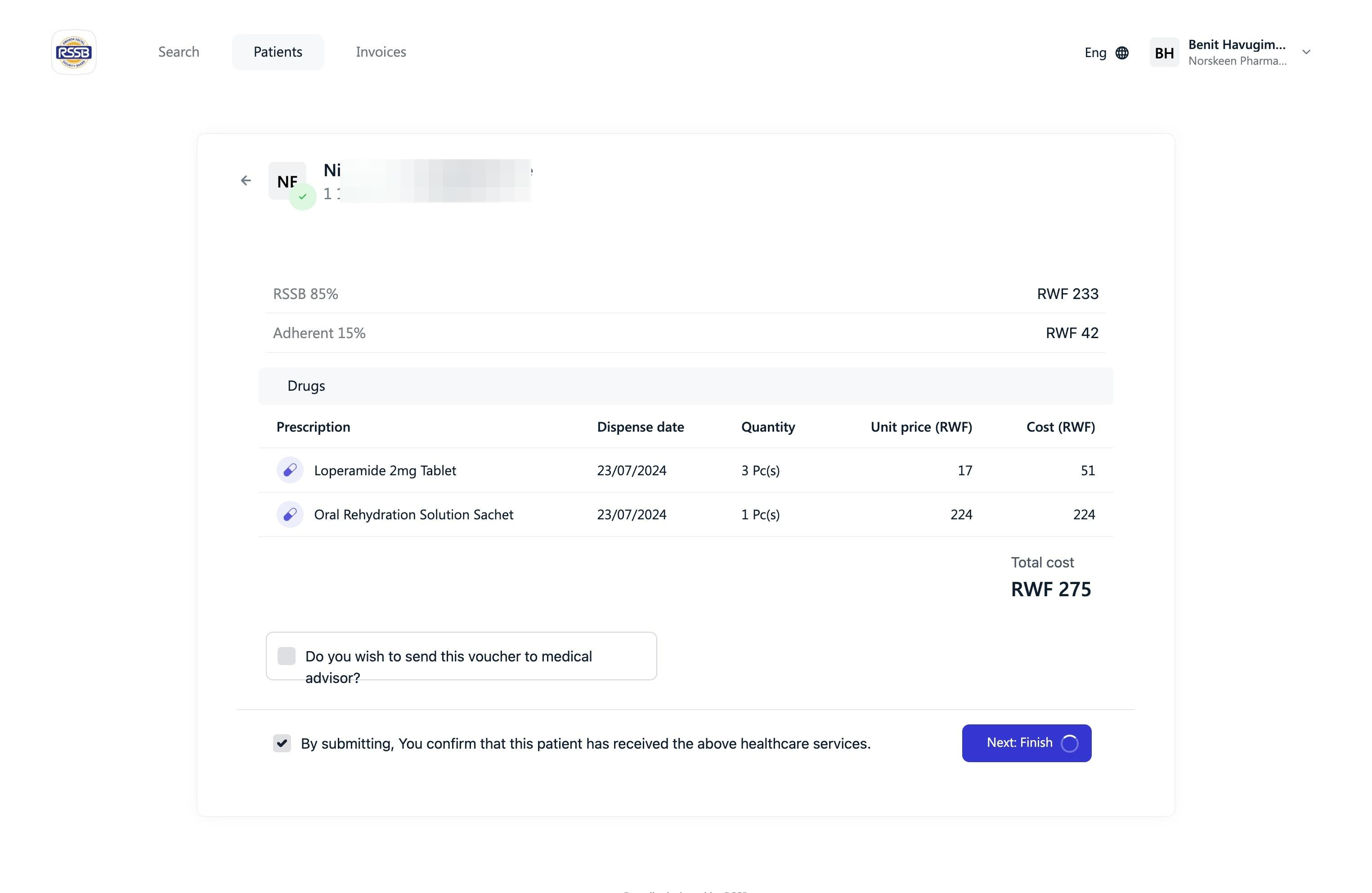Click the green verified check badge
Screen dimensions: 1372x893
(x=303, y=196)
